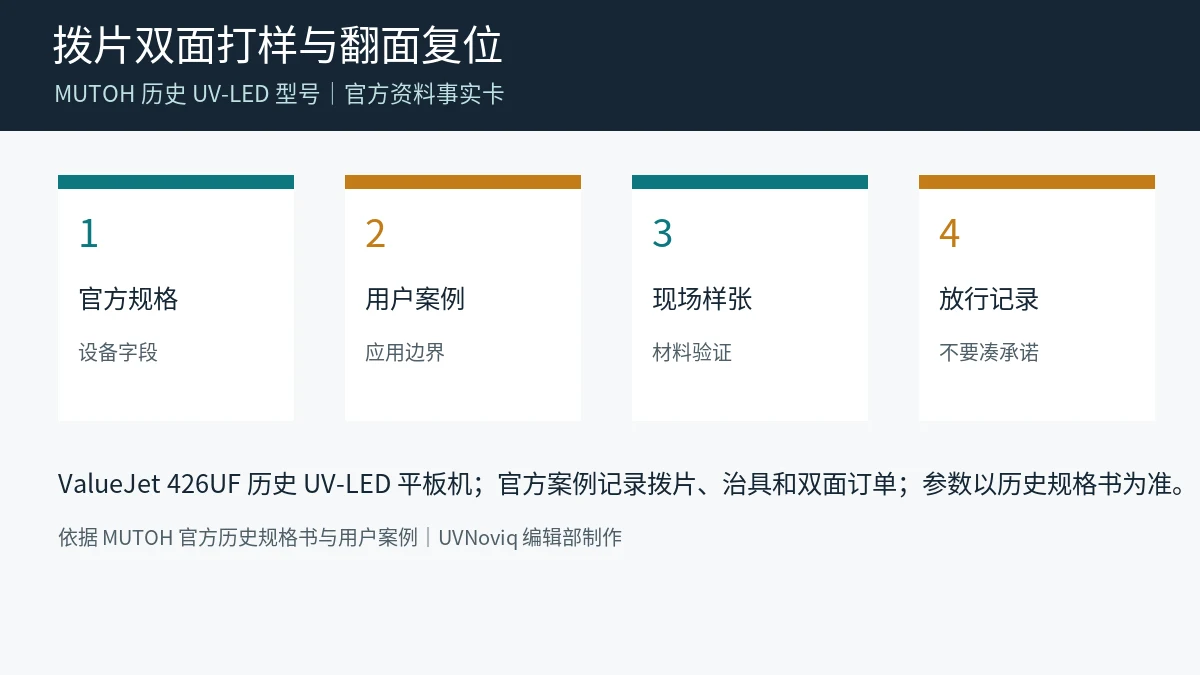Screen dimensions: 1200x675
Task: Open card 3 现场样张
Action: pos(750,298)
